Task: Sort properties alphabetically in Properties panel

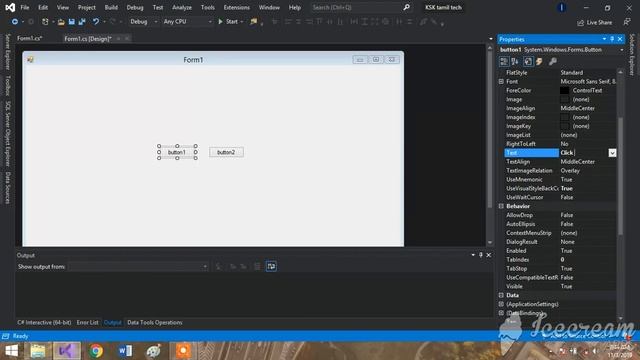Action: click(x=515, y=61)
